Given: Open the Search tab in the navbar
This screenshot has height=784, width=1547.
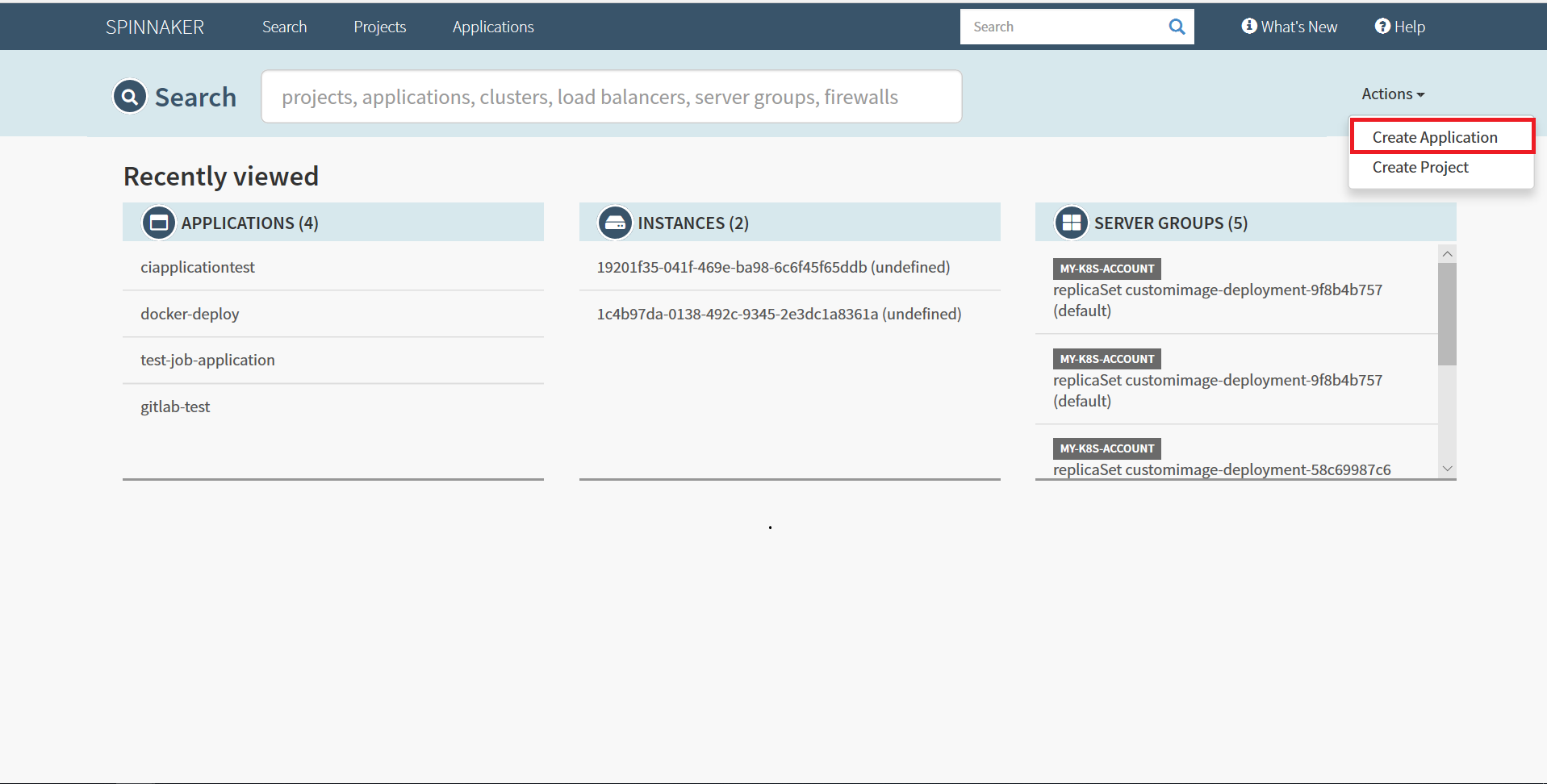Looking at the screenshot, I should [284, 27].
